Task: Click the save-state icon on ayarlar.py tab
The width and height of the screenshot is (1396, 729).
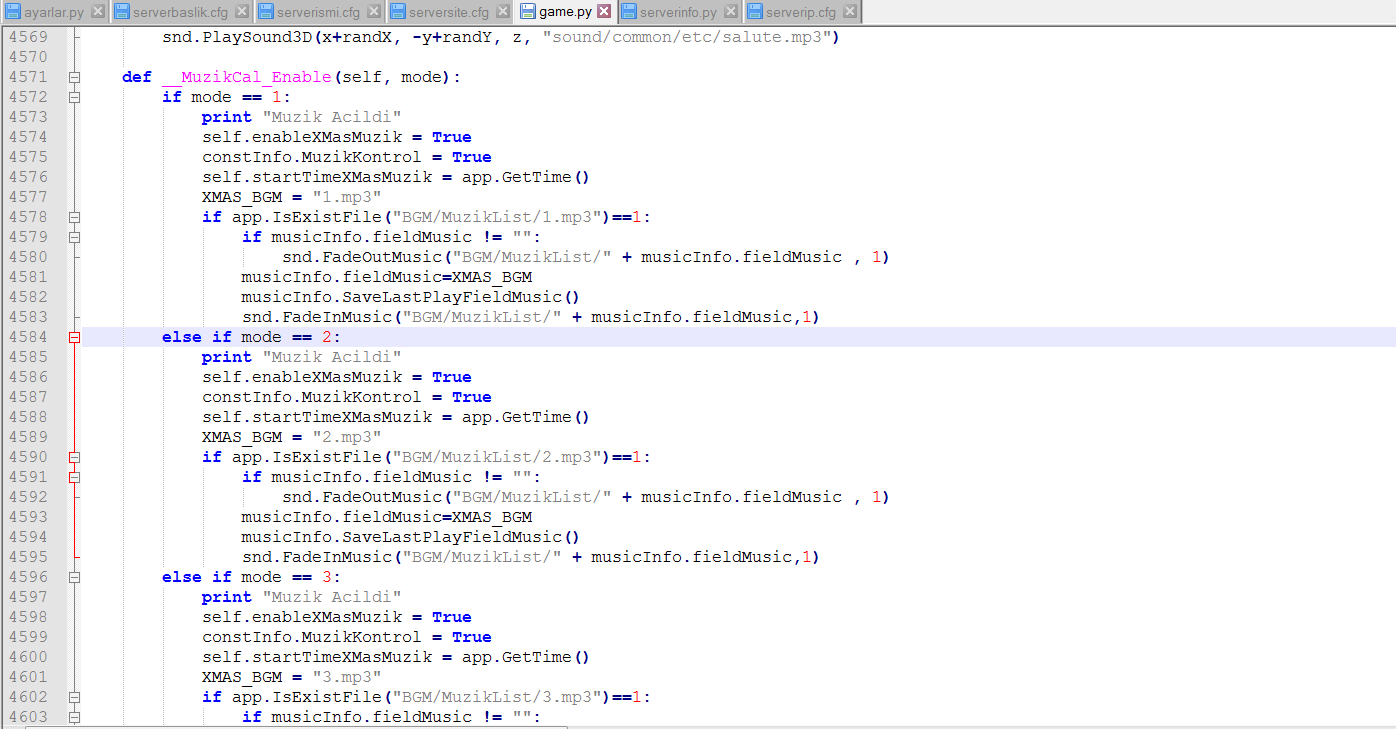Action: point(13,12)
